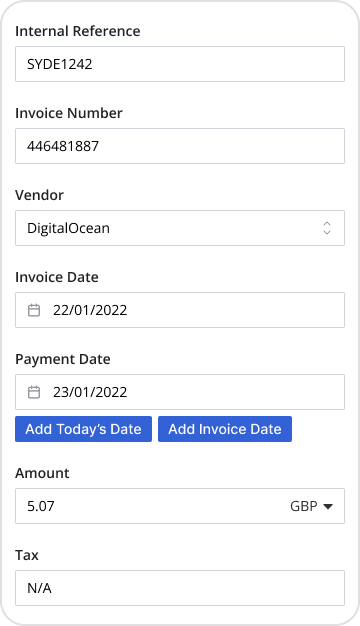Focus the Amount field showing 5.07

click(x=152, y=506)
